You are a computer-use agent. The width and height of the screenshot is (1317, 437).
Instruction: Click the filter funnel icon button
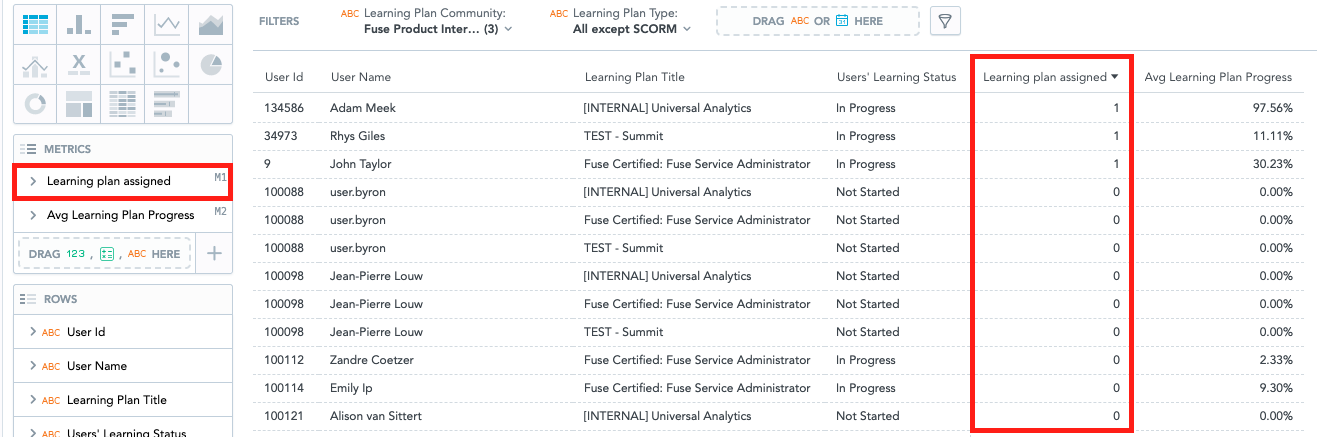click(x=945, y=21)
